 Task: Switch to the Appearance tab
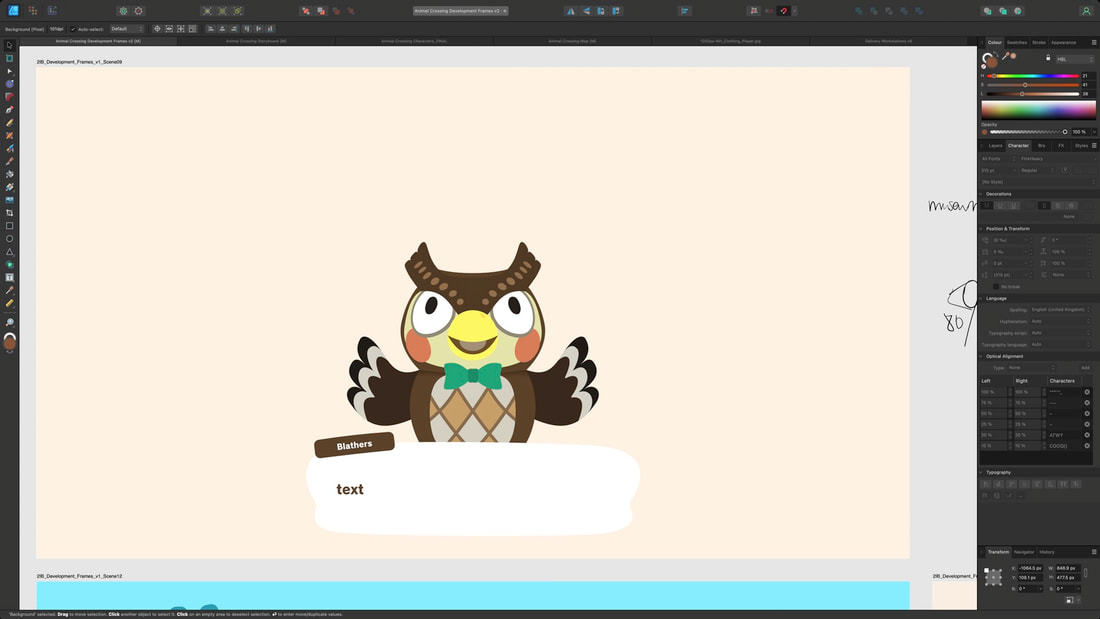(x=1064, y=43)
